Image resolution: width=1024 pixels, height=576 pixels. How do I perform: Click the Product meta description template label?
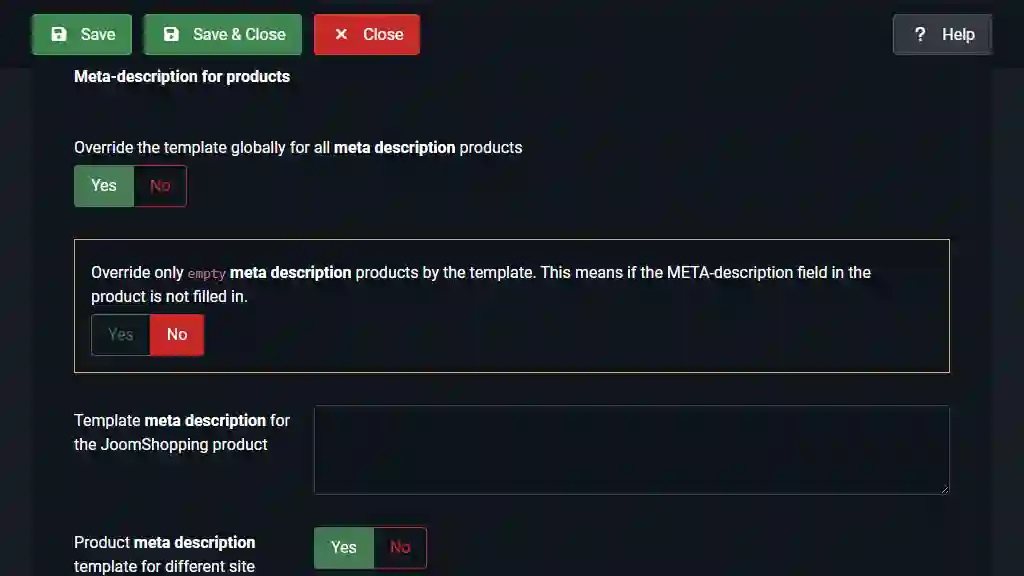[x=165, y=554]
